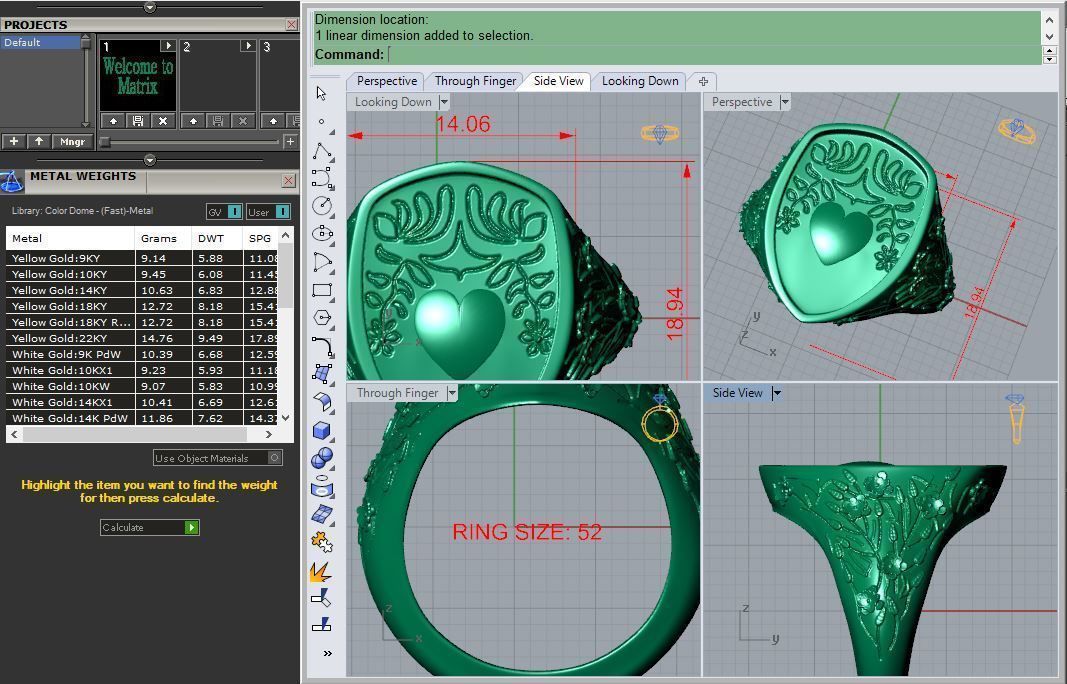Click plus button right of project slider
The width and height of the screenshot is (1067, 684).
tap(290, 142)
